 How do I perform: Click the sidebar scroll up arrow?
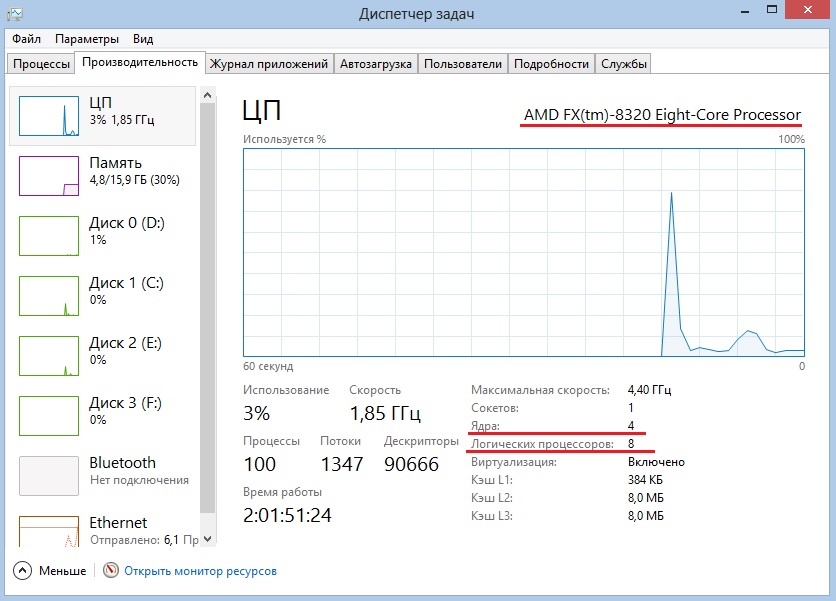coord(208,95)
